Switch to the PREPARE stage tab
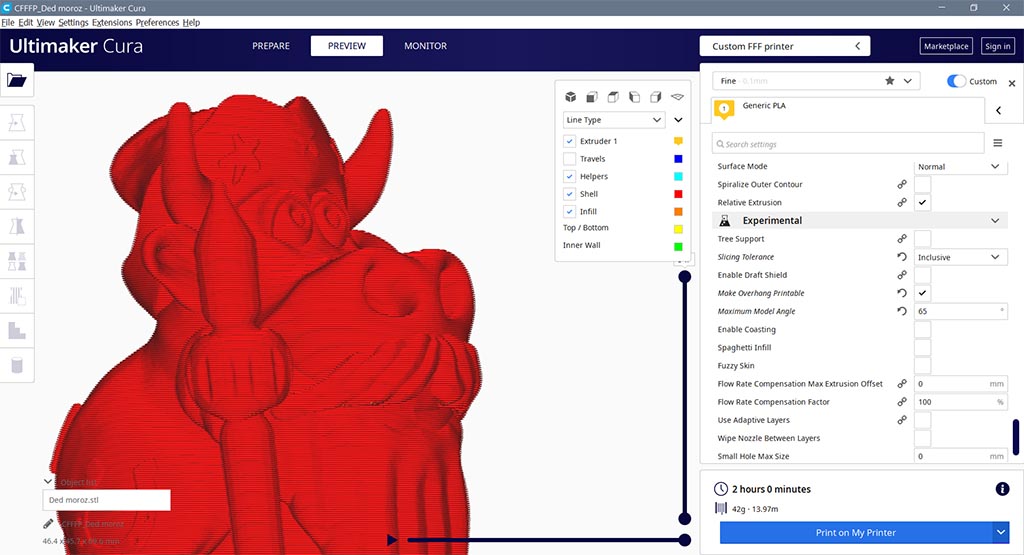 coord(271,46)
